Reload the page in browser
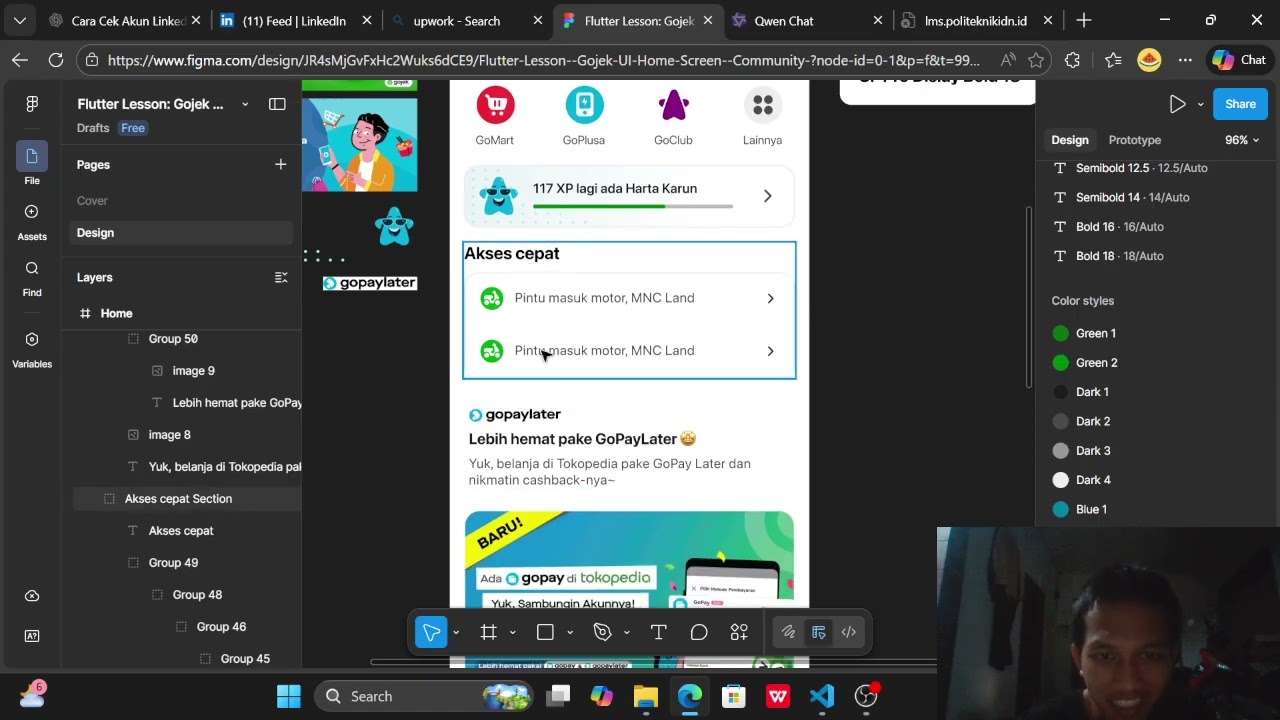The image size is (1280, 720). [x=56, y=60]
